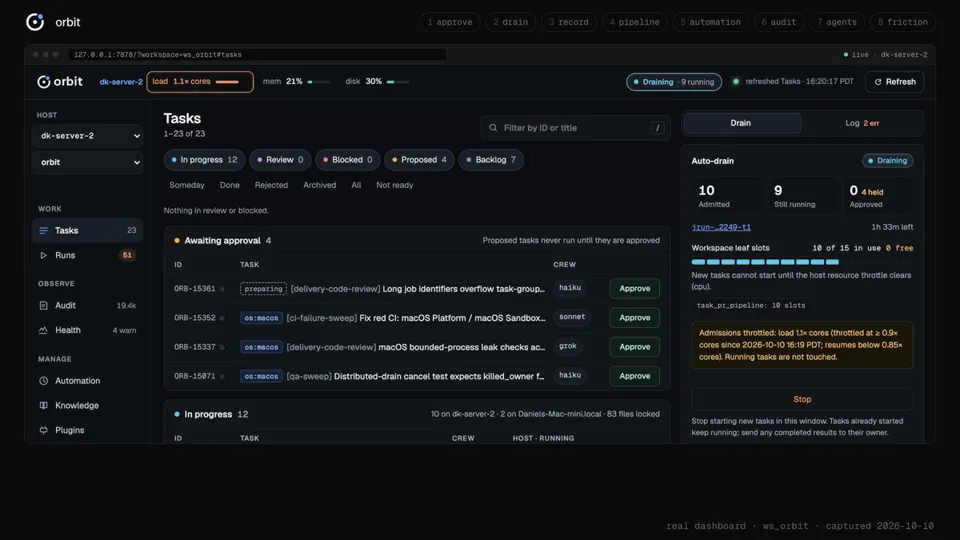Open the dk-server-2 host dropdown

(88, 136)
